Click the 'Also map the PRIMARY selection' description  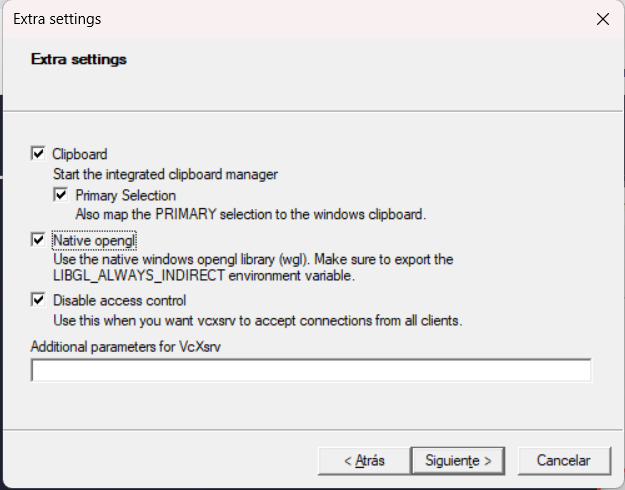250,213
